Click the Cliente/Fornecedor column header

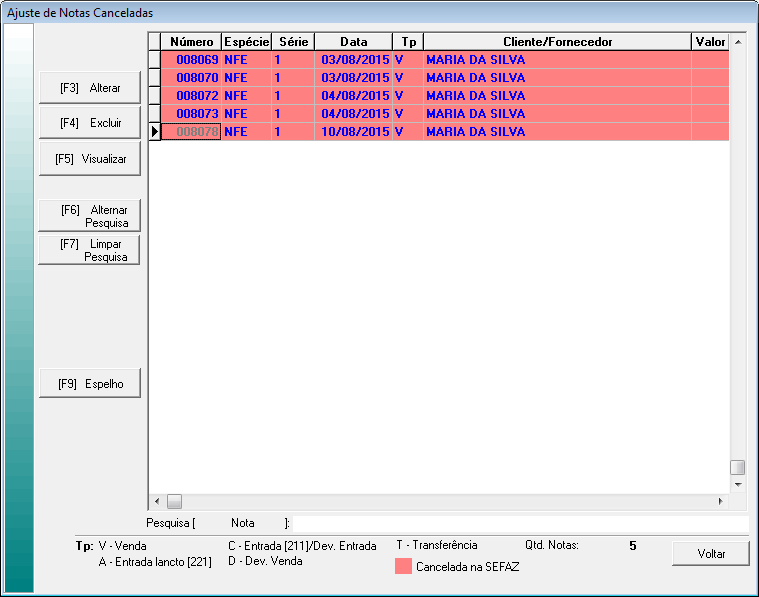(x=557, y=42)
